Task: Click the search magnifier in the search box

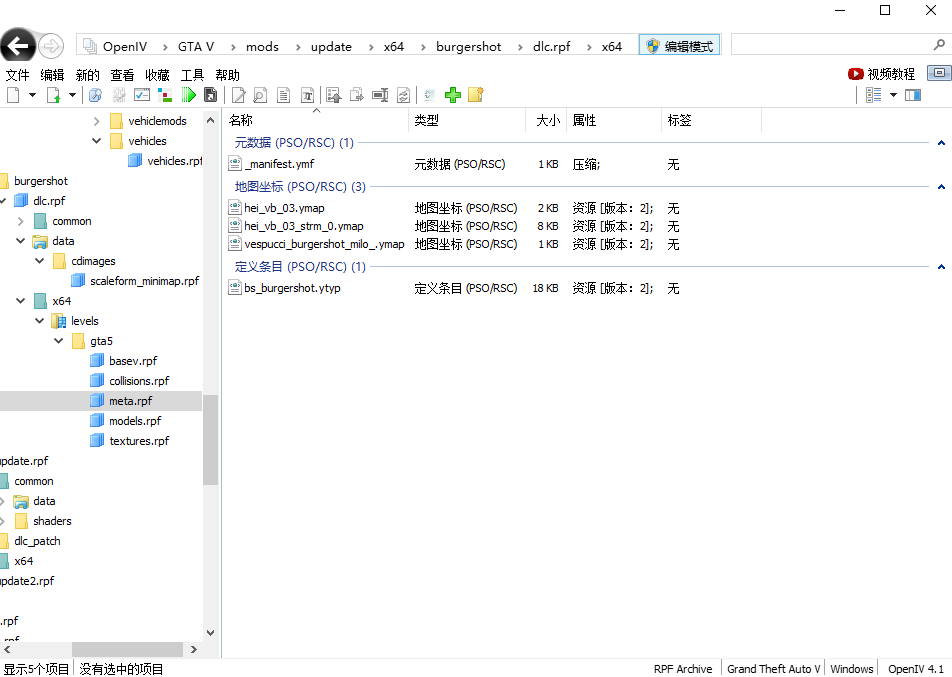Action: pyautogui.click(x=939, y=45)
